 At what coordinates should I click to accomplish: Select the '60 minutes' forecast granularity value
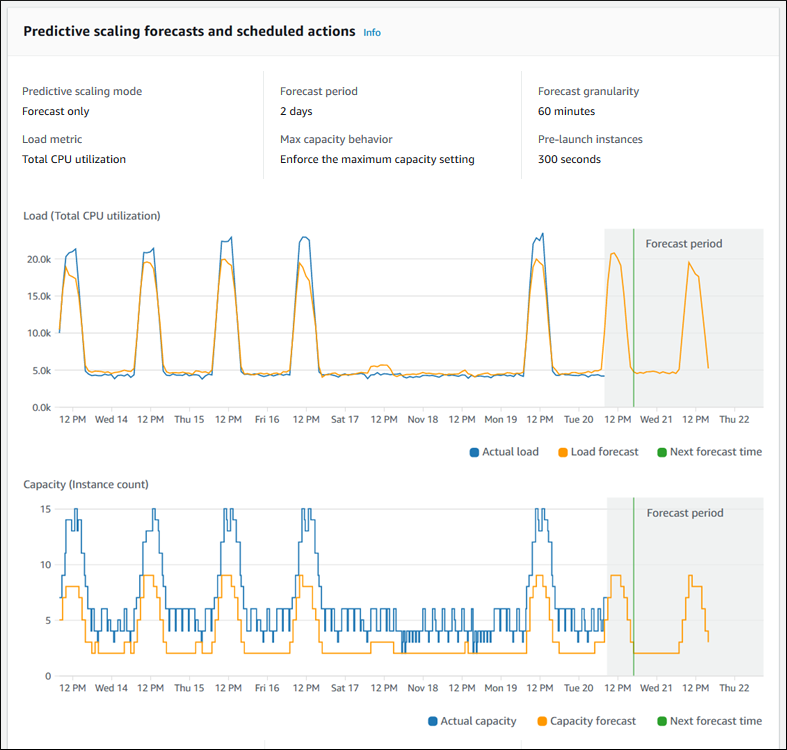click(x=566, y=111)
